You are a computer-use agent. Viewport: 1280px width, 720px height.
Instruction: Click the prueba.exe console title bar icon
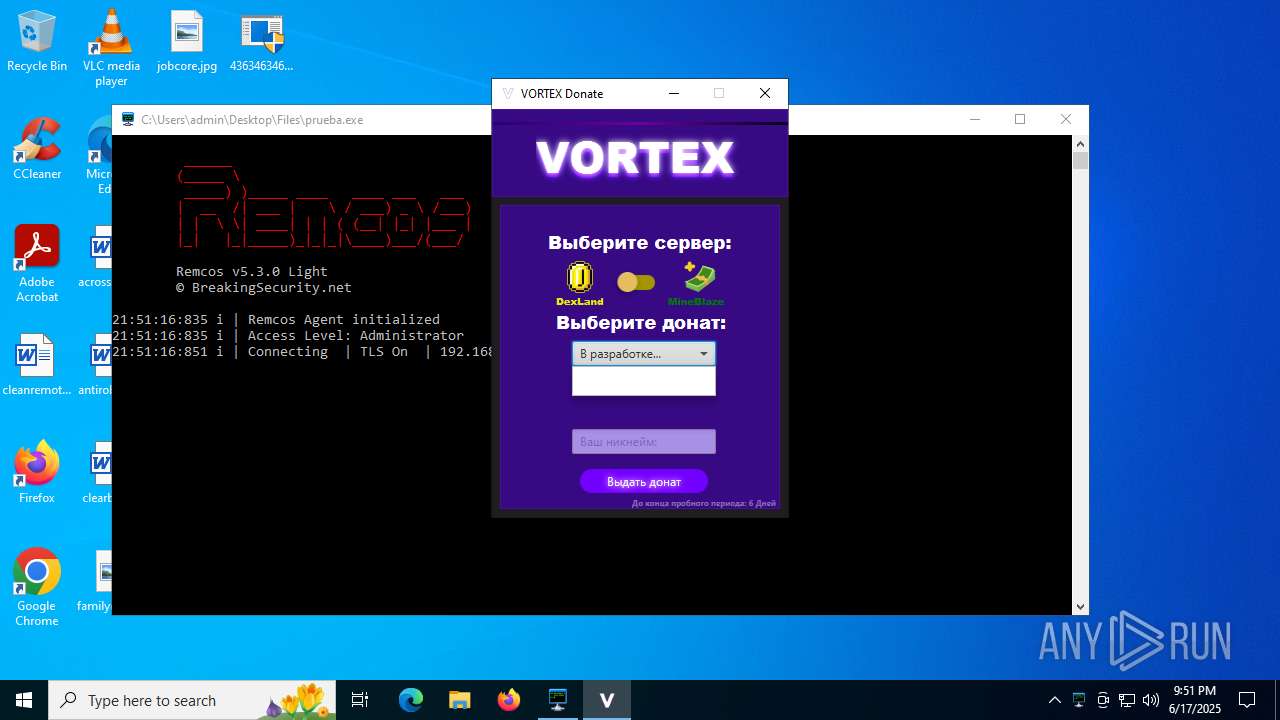128,119
